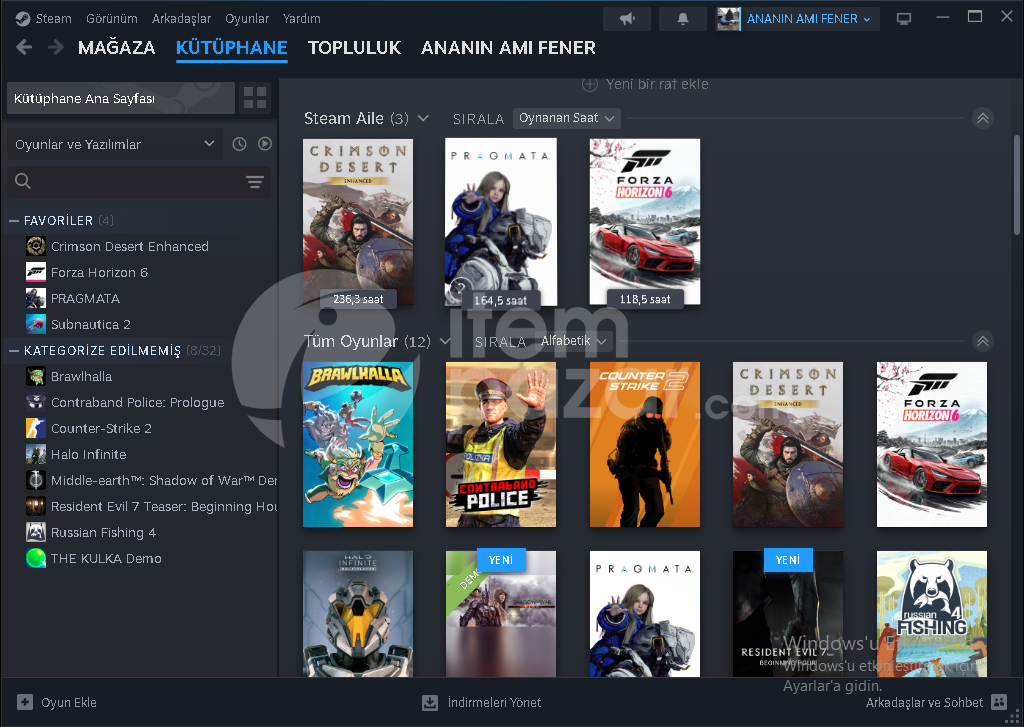Open the Görünüm menu

[x=112, y=18]
